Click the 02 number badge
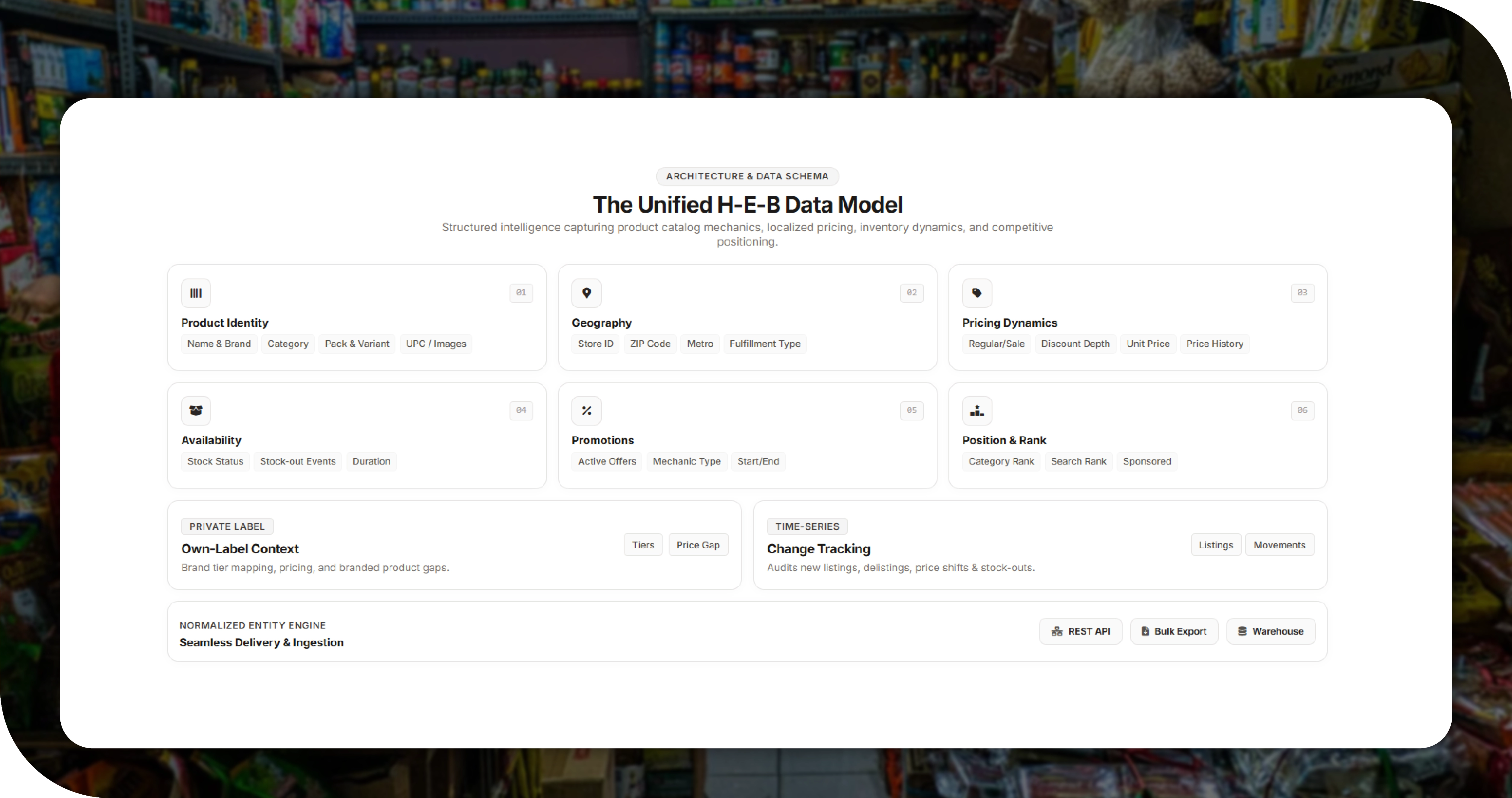 [x=912, y=293]
